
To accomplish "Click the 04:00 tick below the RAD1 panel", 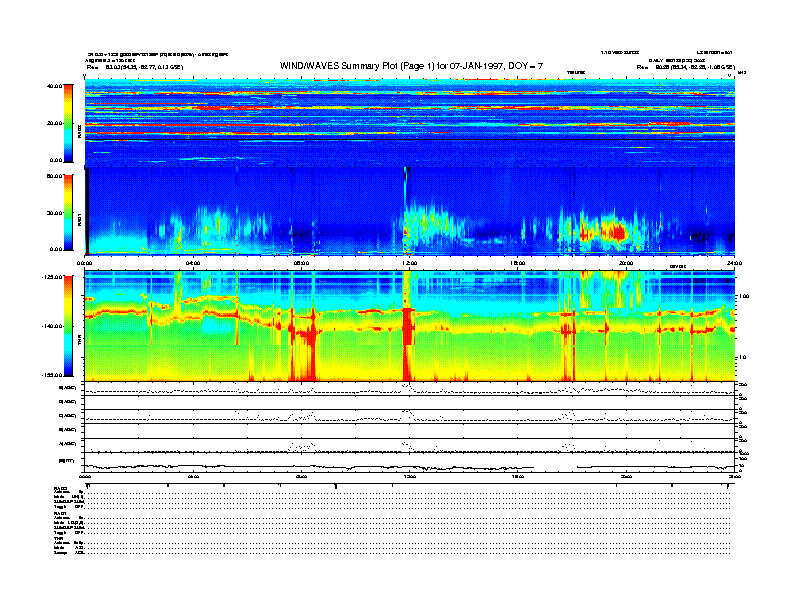I will (193, 263).
